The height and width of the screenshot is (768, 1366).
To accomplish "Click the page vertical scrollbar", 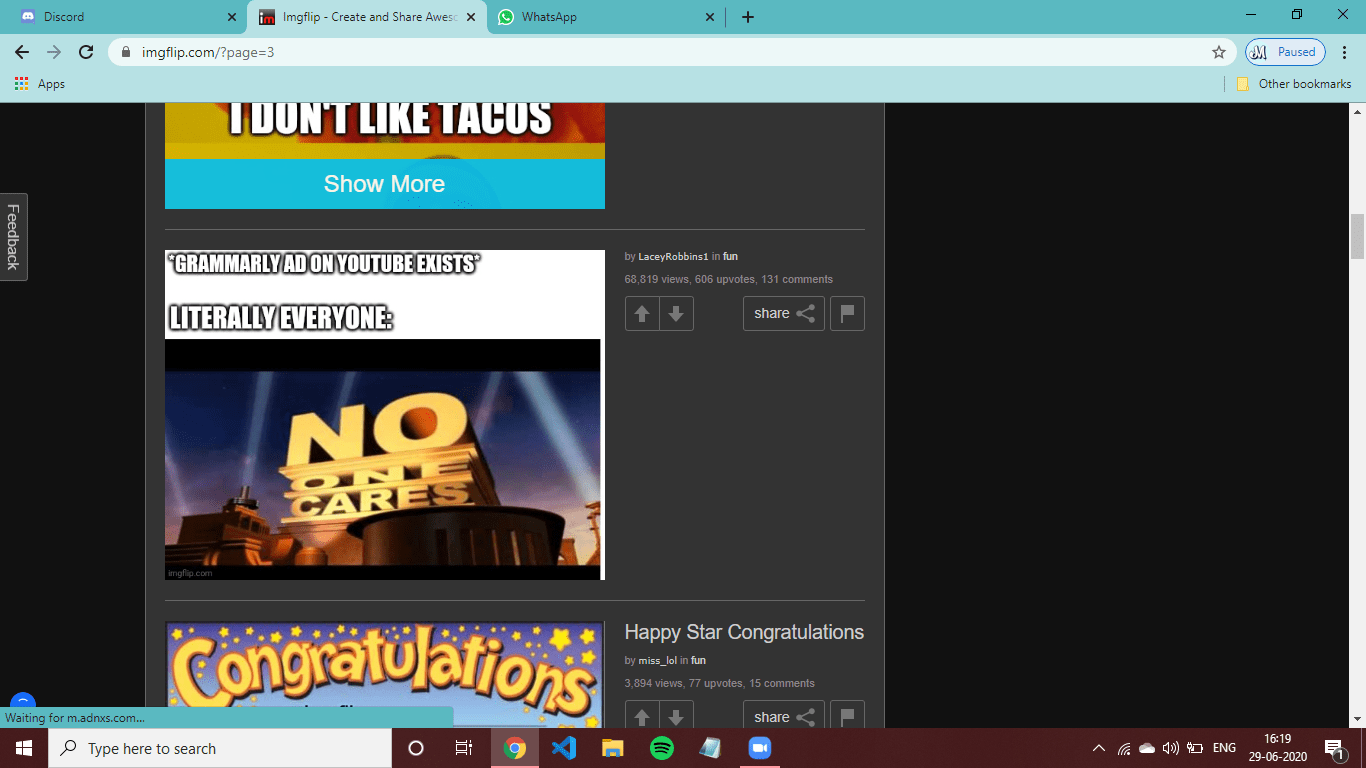I will [1357, 236].
